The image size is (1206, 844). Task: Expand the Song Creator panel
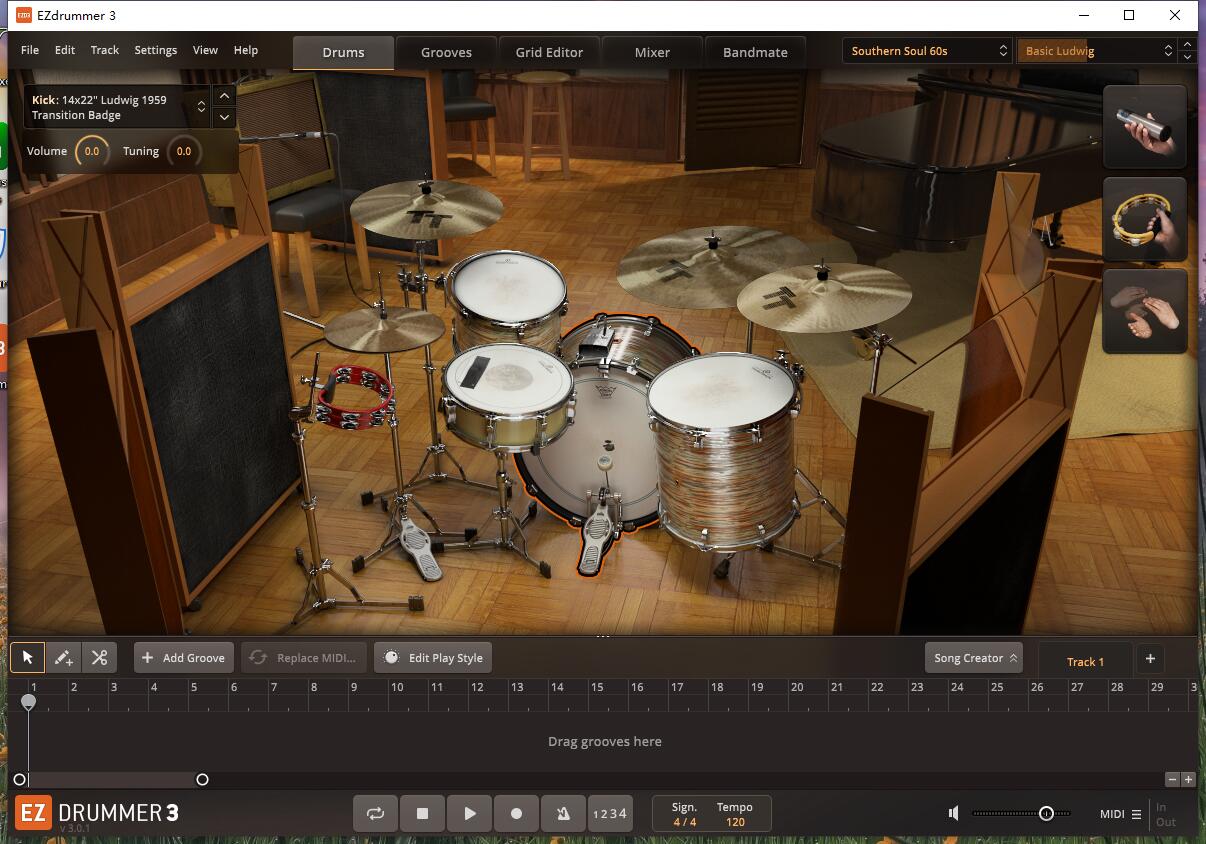(x=974, y=658)
